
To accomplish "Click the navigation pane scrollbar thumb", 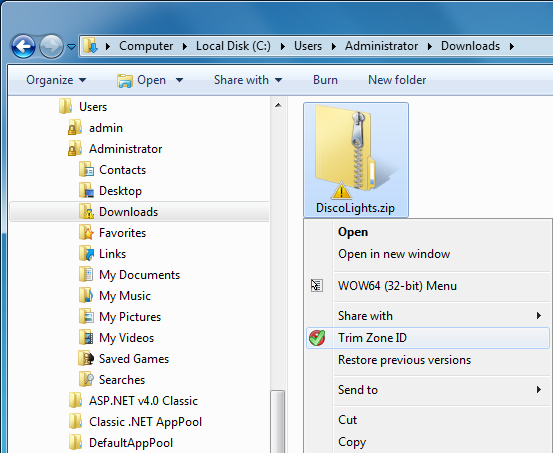I will [x=278, y=421].
